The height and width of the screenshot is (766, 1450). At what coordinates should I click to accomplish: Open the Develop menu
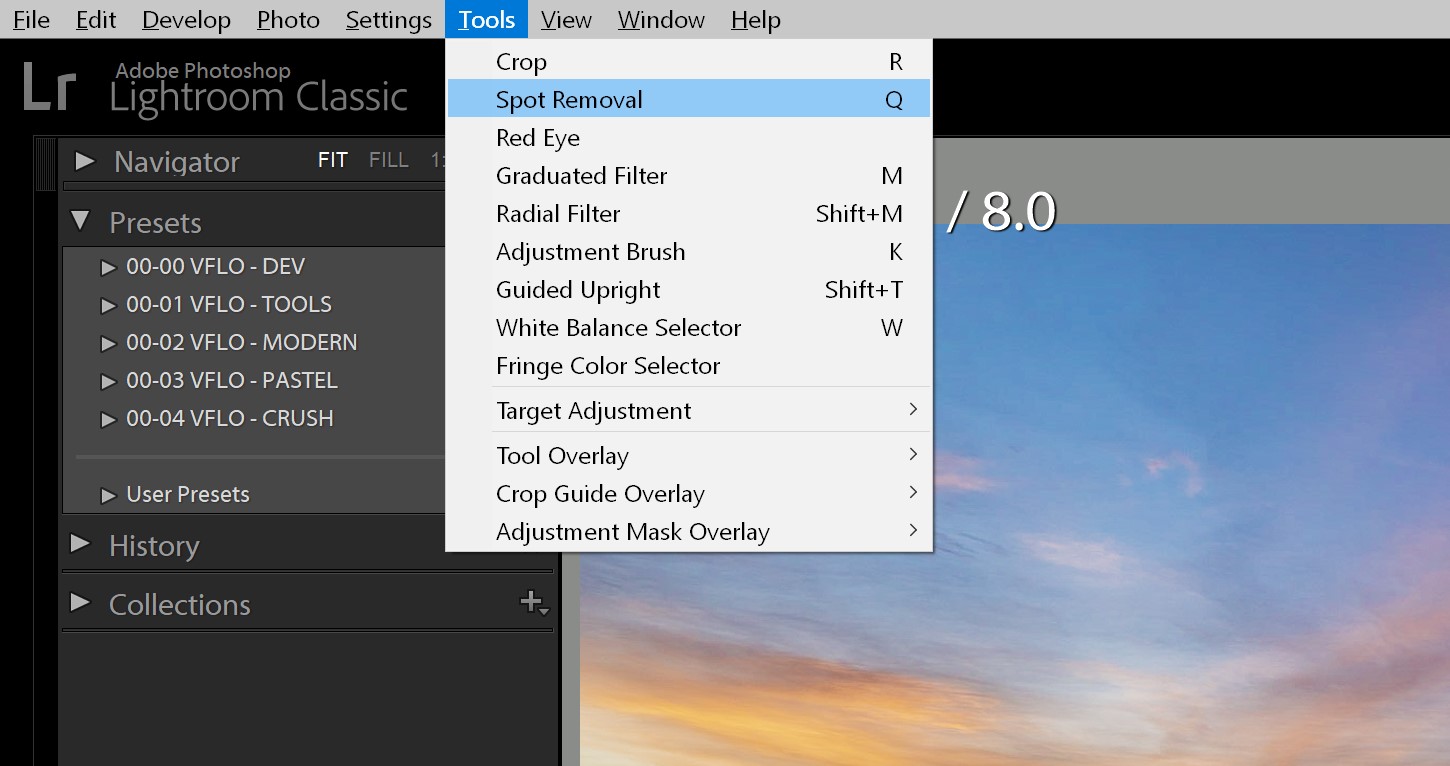pos(186,19)
